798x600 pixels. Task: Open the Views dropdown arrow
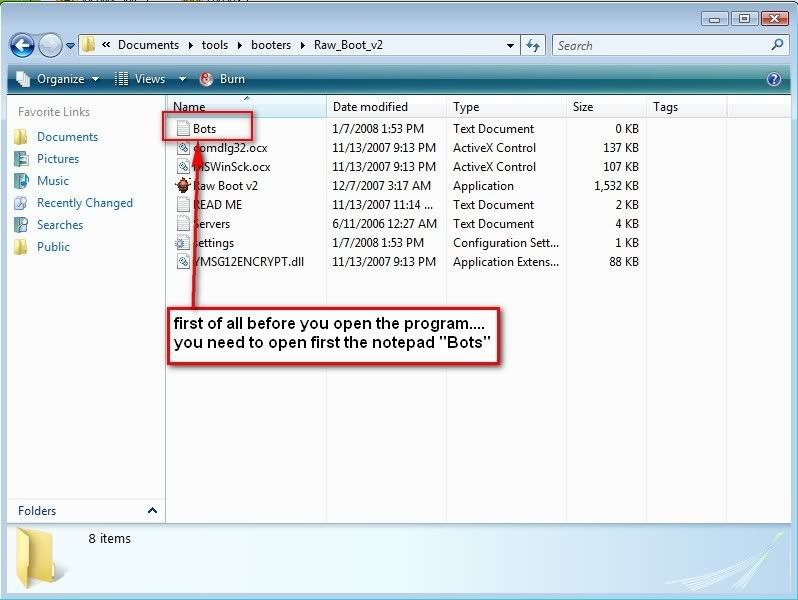pos(182,79)
